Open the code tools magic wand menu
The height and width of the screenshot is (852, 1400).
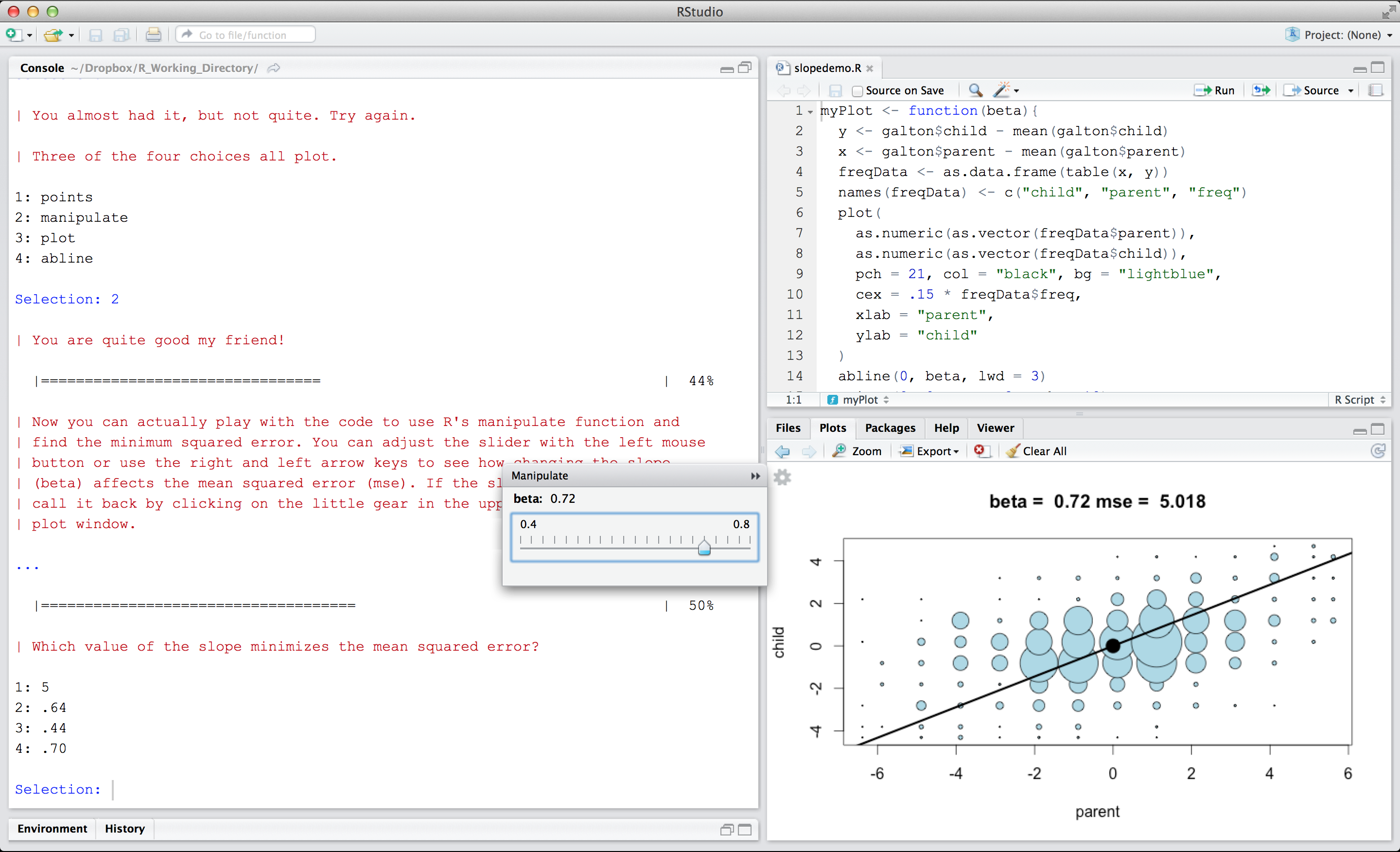[x=1006, y=90]
